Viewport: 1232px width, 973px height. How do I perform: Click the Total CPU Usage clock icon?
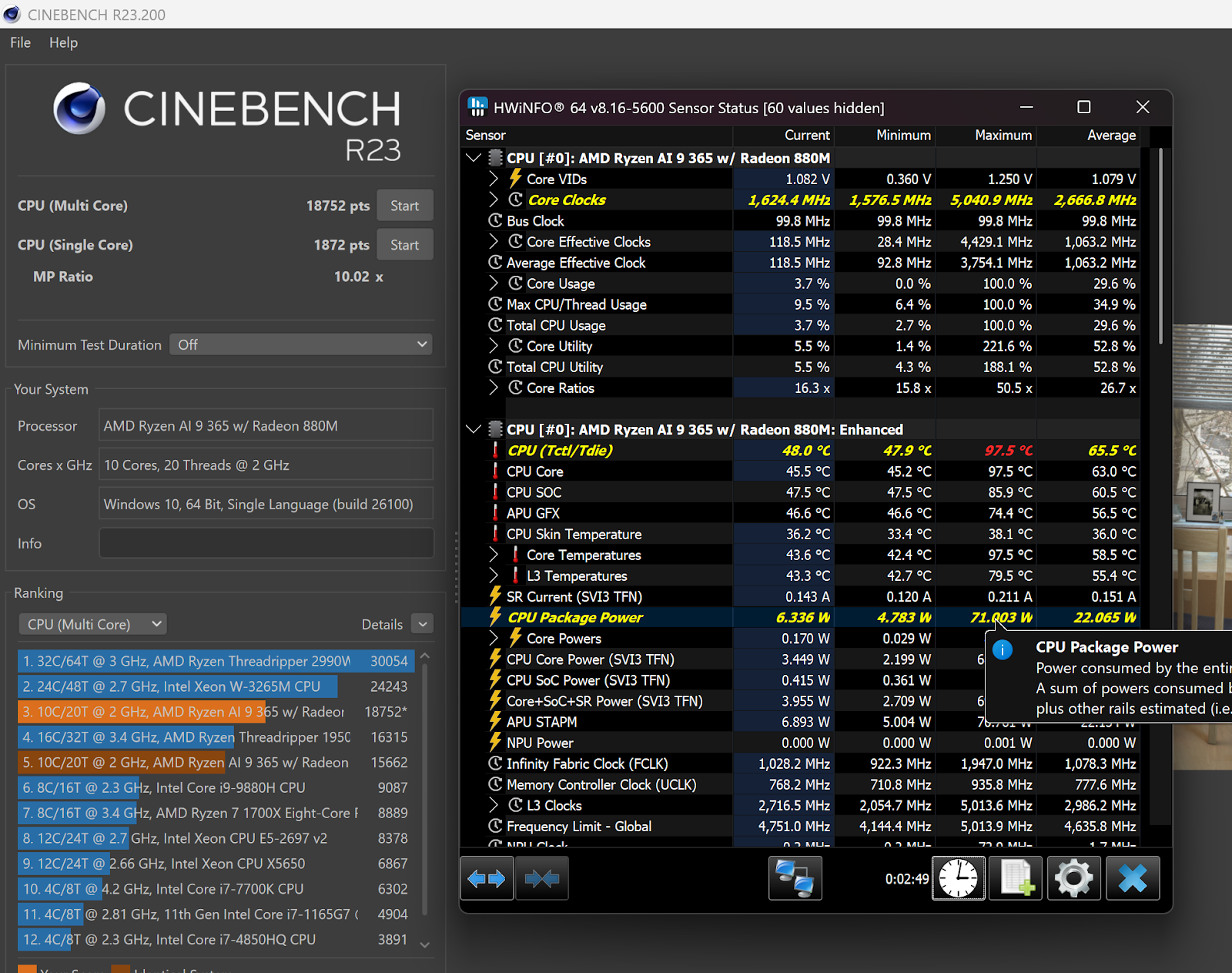coord(496,325)
